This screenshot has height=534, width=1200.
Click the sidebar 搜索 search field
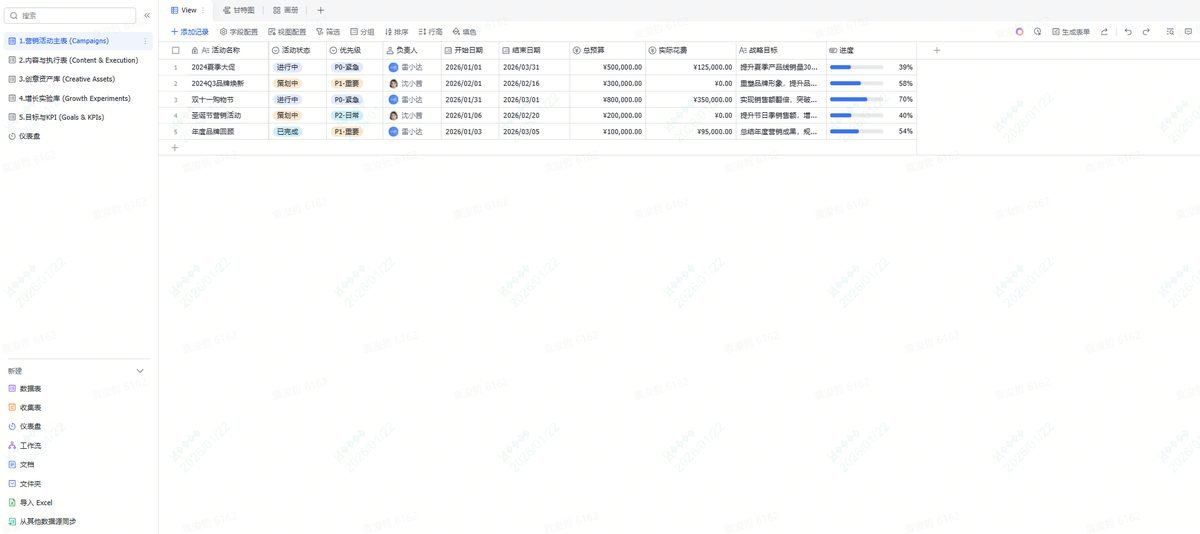tap(70, 16)
